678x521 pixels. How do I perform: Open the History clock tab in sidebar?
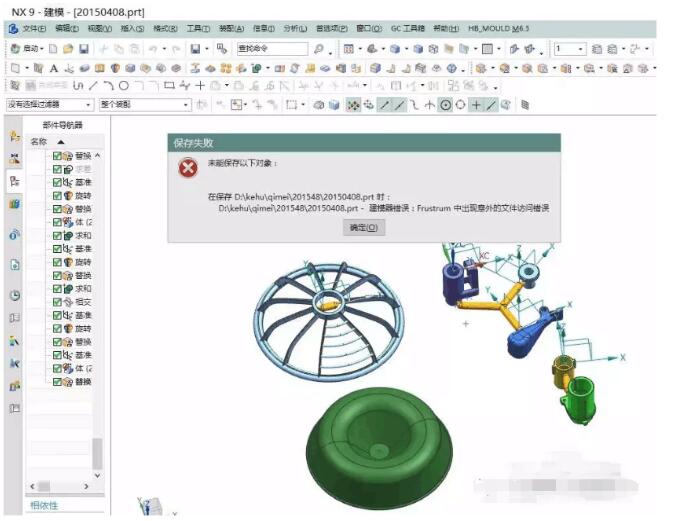coord(14,296)
